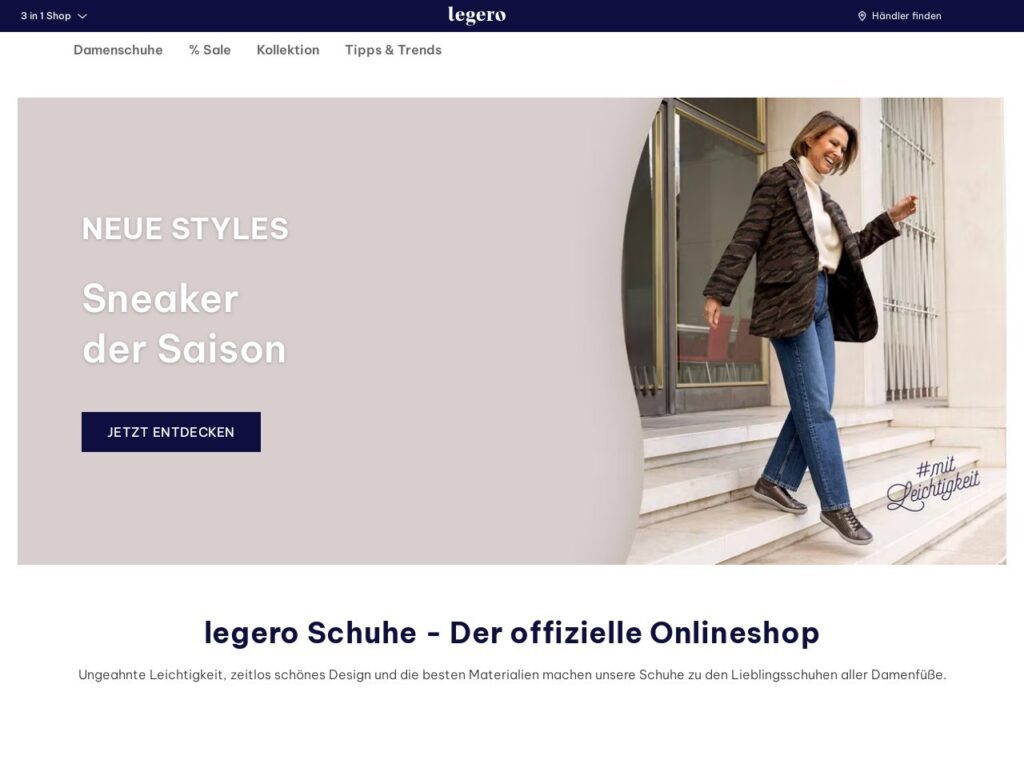
Task: Click the NEUE STYLES banner heading
Action: click(185, 229)
